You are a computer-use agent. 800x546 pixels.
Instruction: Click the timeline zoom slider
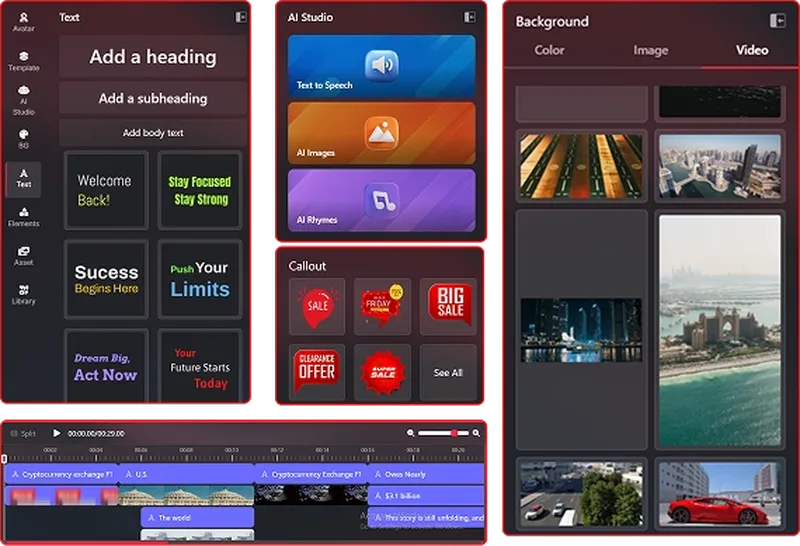pos(444,433)
